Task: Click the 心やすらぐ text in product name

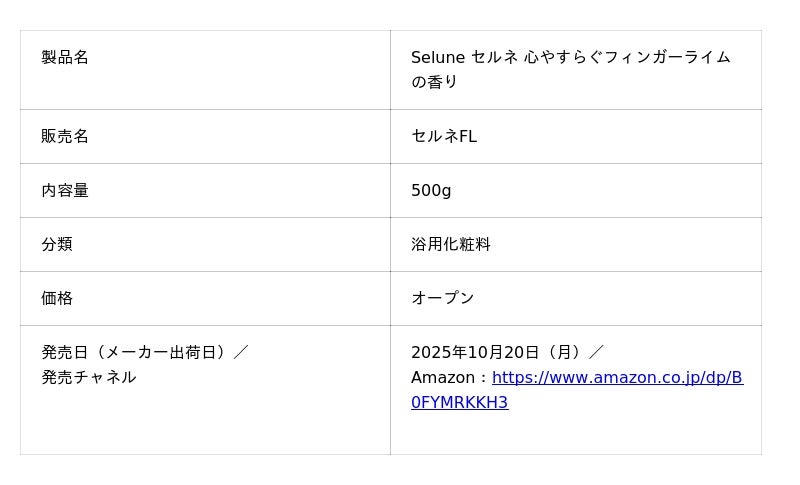Action: (564, 58)
